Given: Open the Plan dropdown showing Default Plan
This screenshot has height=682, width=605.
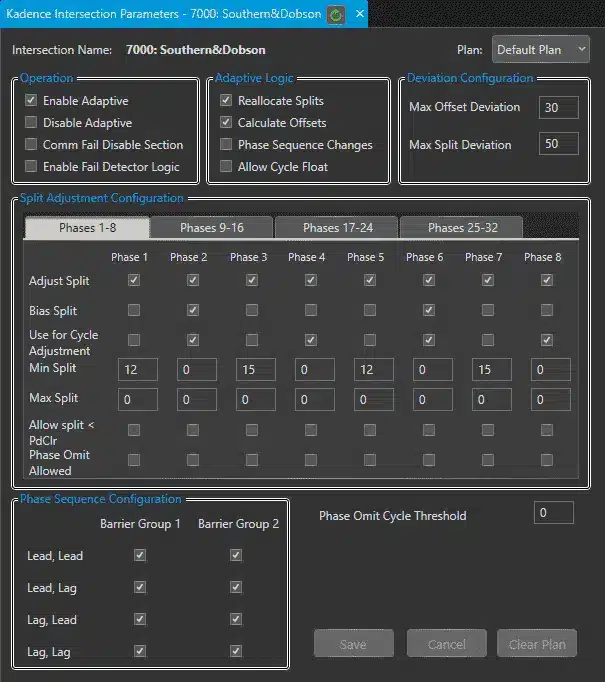Looking at the screenshot, I should click(x=540, y=49).
